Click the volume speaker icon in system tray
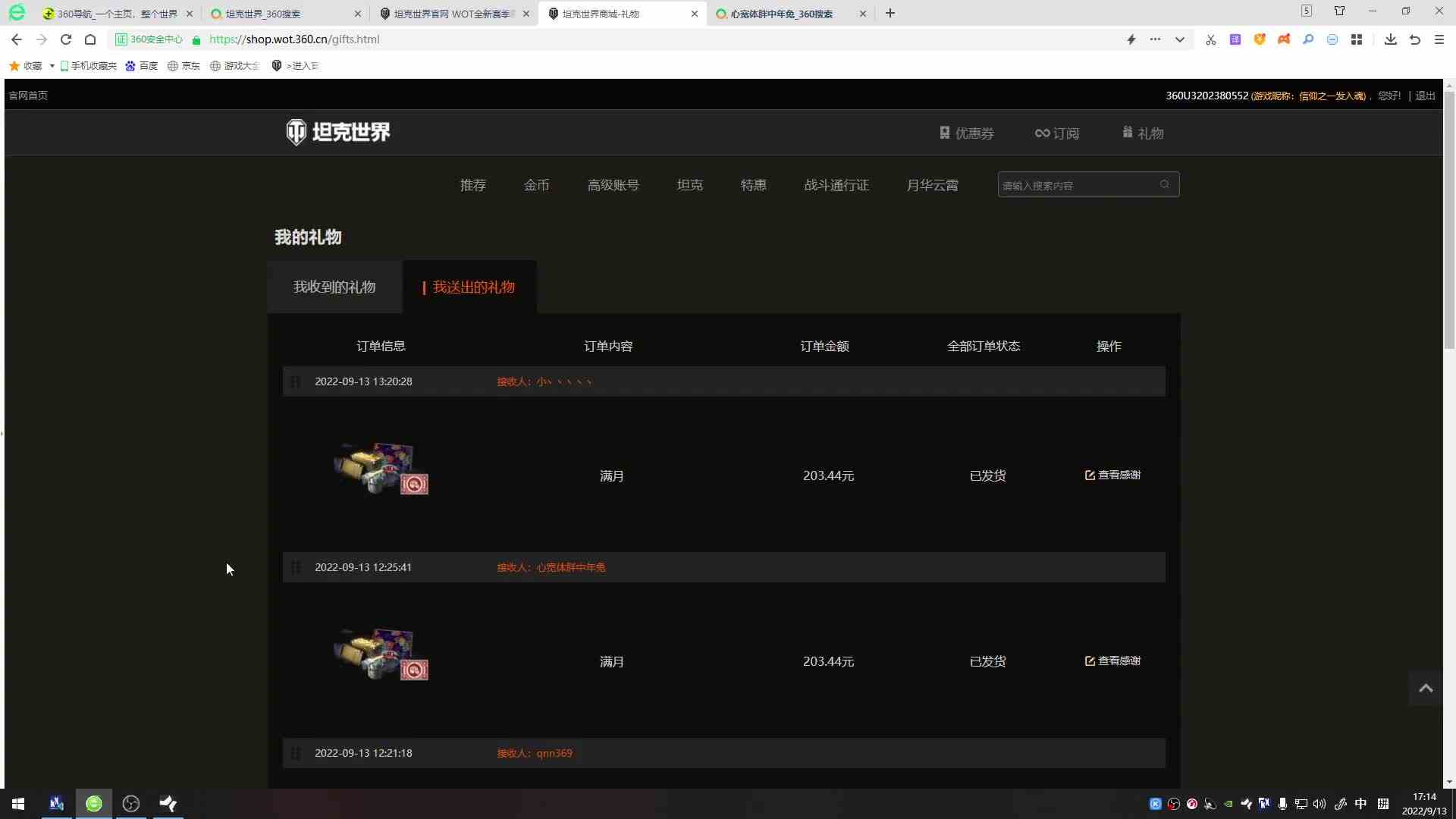This screenshot has height=819, width=1456. pos(1319,804)
